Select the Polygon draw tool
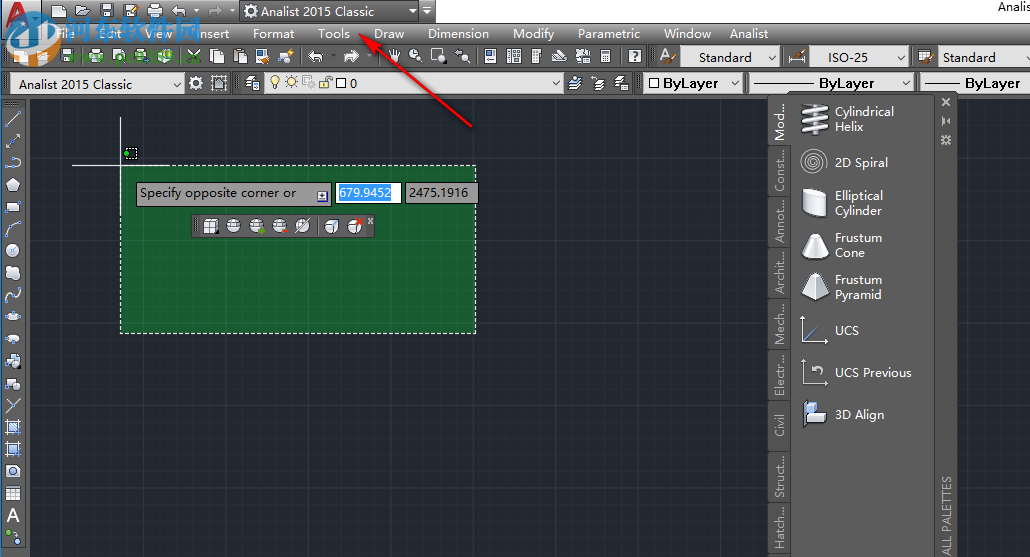 pos(12,185)
